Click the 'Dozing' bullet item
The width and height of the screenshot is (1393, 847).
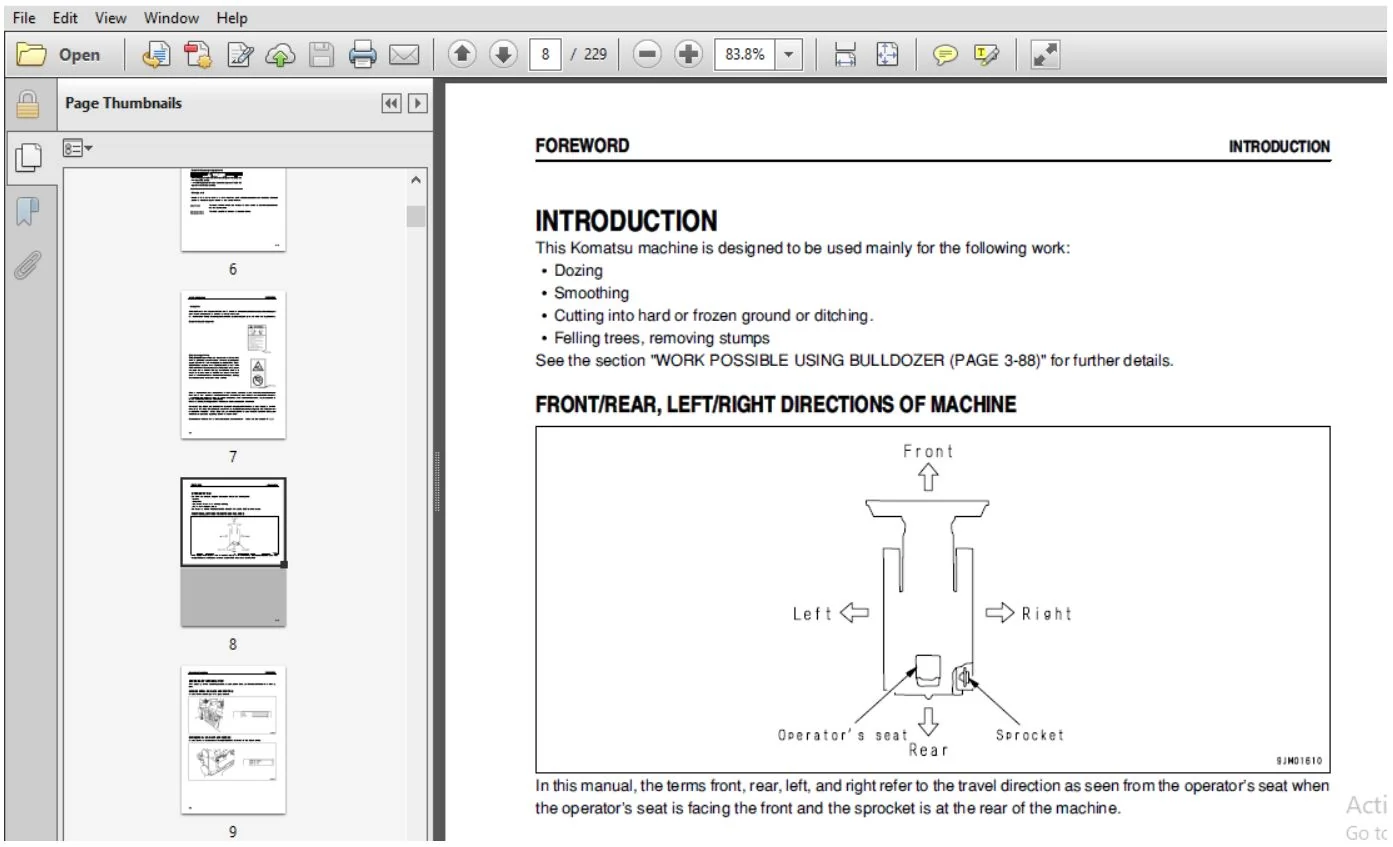(x=578, y=271)
